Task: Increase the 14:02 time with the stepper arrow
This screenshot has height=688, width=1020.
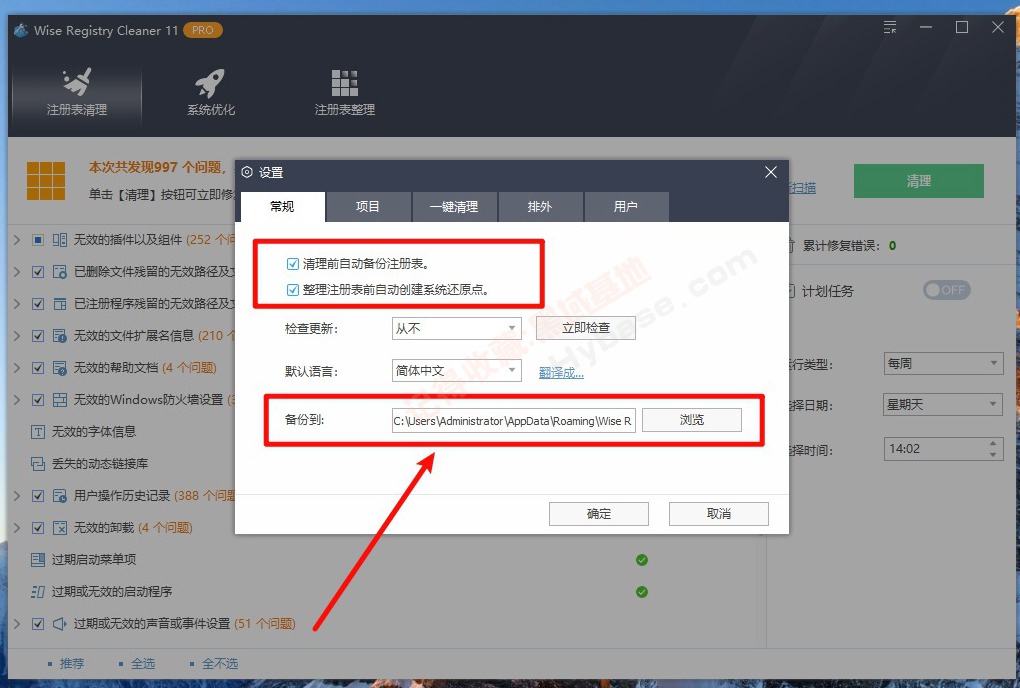Action: pos(995,443)
